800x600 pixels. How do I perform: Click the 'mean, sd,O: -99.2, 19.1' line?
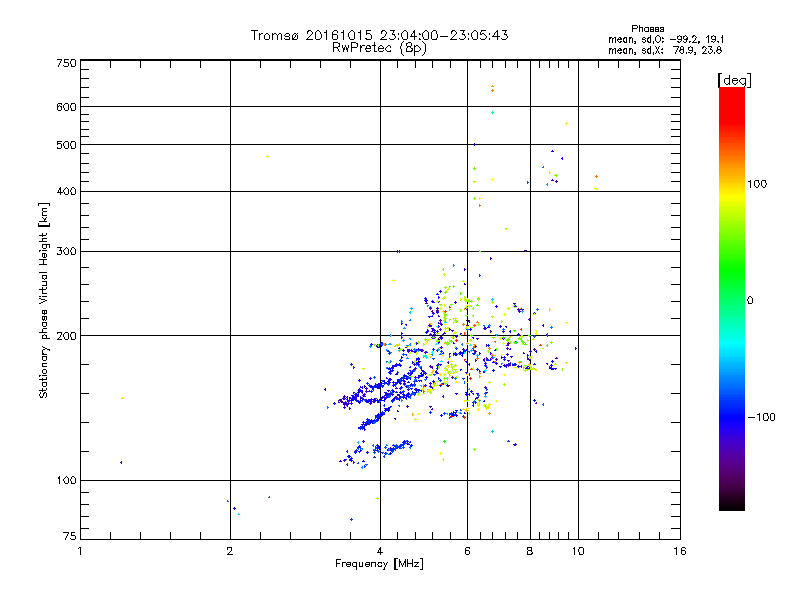(x=666, y=39)
